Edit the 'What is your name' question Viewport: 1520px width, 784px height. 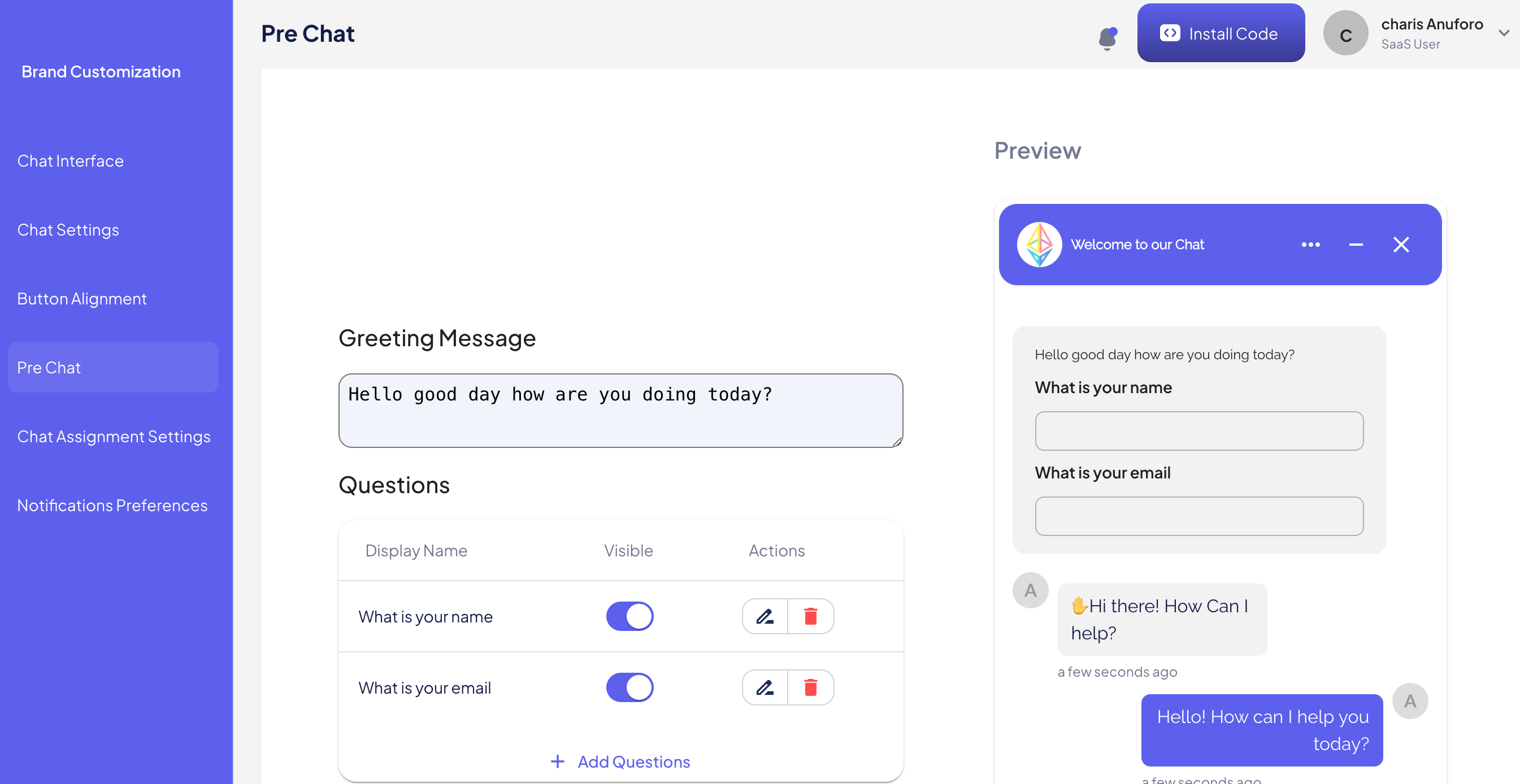(x=765, y=616)
